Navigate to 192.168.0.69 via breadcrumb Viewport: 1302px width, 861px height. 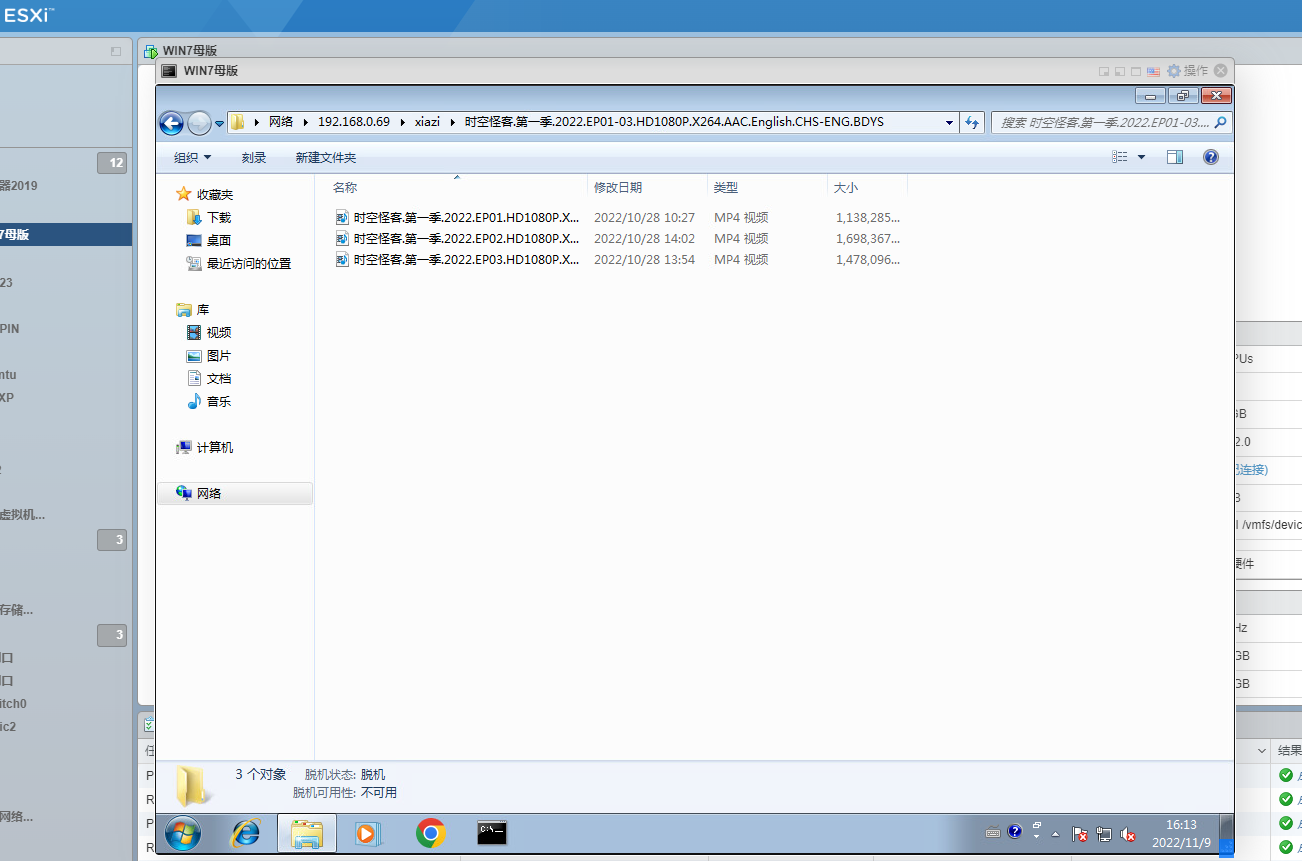pyautogui.click(x=354, y=121)
